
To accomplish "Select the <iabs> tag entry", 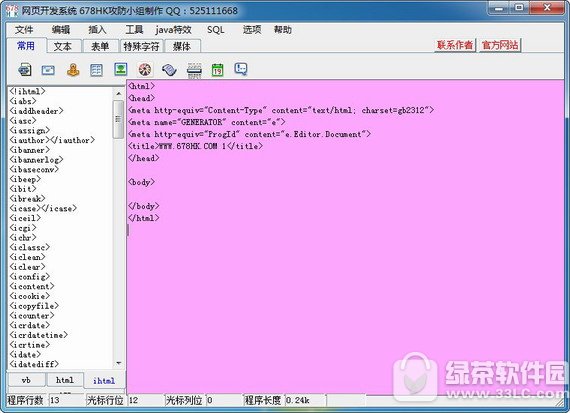I will (23, 101).
